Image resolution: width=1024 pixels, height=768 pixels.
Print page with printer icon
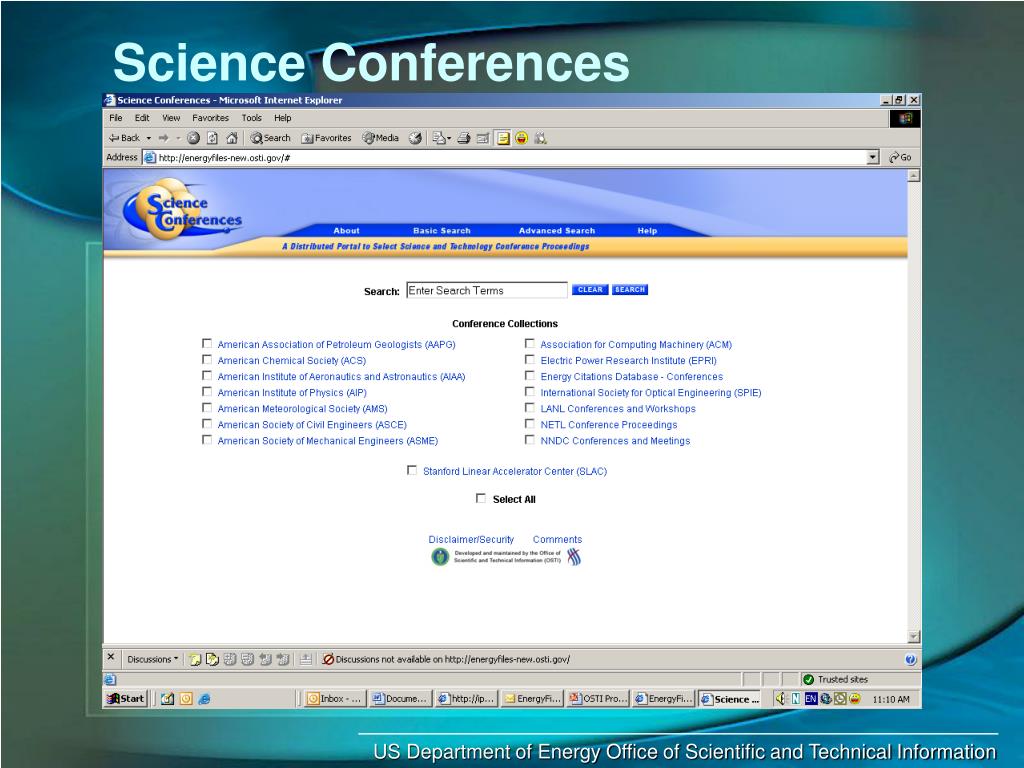pyautogui.click(x=464, y=138)
